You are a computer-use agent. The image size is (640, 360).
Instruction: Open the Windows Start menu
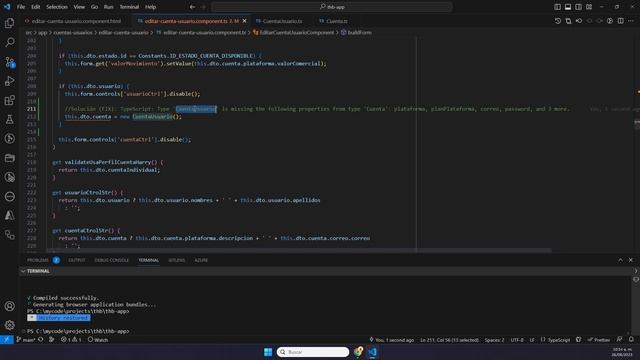click(x=268, y=352)
